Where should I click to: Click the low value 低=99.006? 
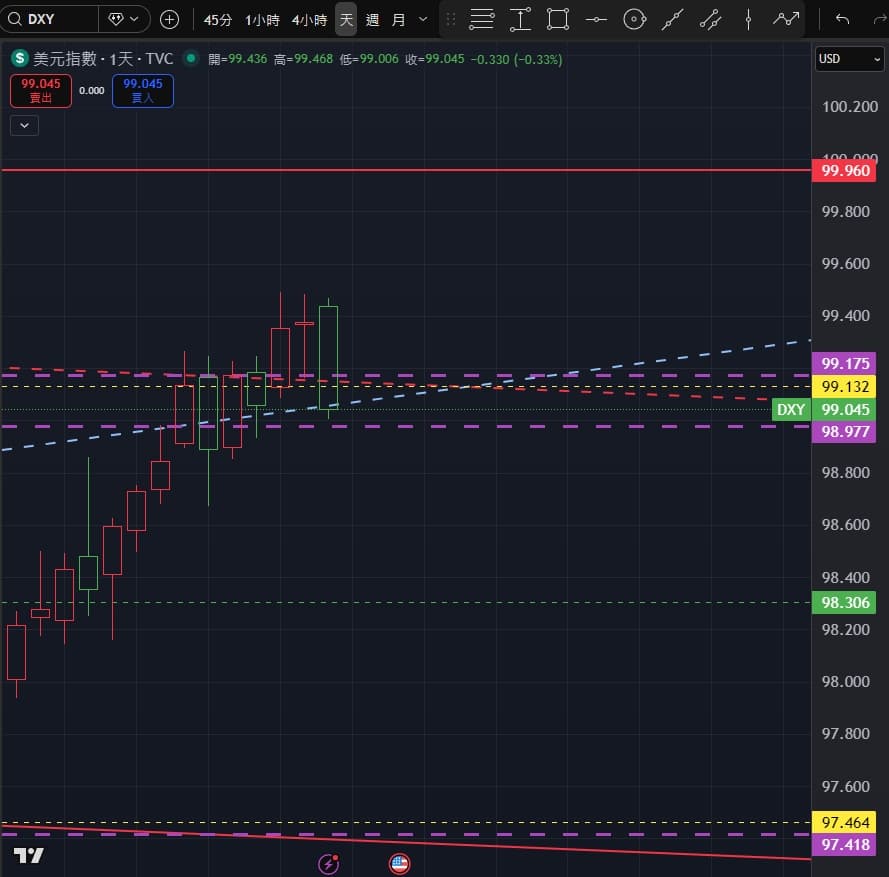[369, 59]
